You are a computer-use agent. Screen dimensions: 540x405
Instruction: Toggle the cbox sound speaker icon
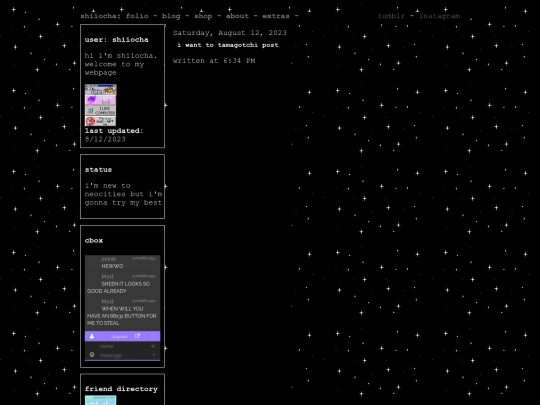tap(154, 346)
